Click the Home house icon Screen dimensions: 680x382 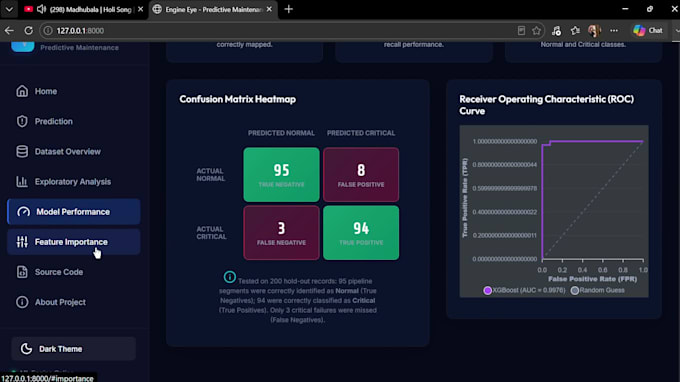coord(22,91)
